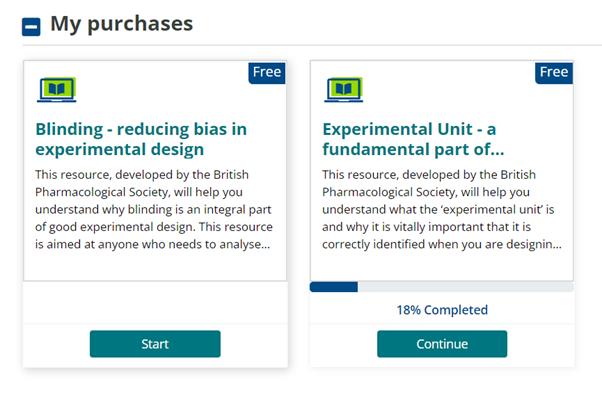This screenshot has height=393, width=602.
Task: Collapse the My purchases section using minus icon
Action: [31, 27]
